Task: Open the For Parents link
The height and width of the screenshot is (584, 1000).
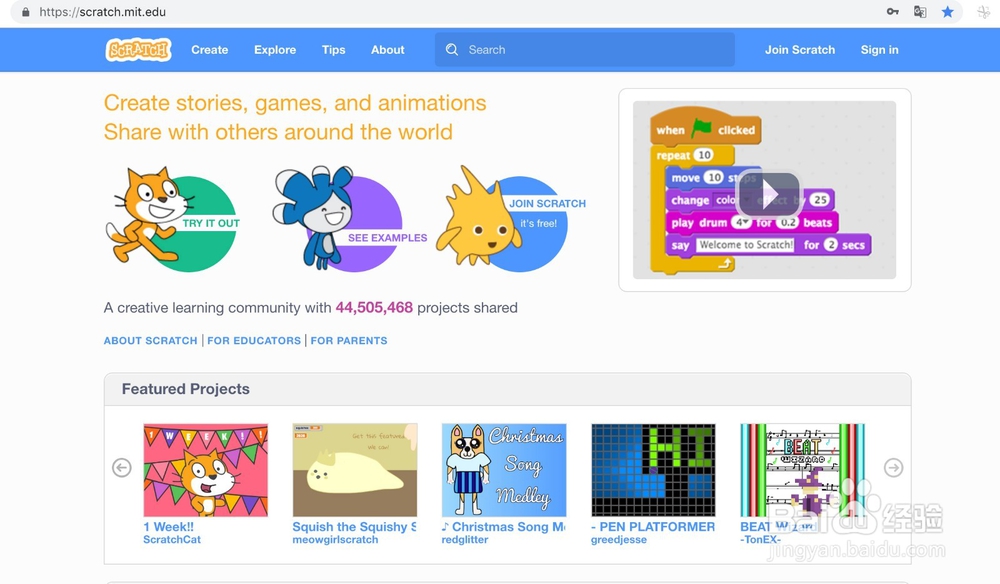Action: click(349, 340)
